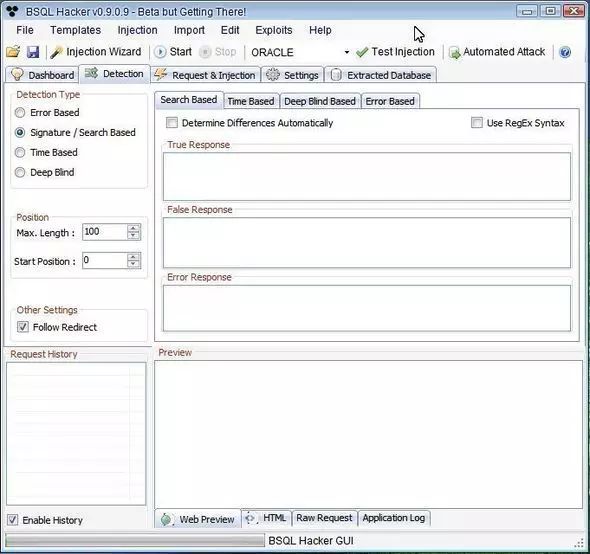Viewport: 590px width, 554px height.
Task: Click inside the Error Response text box
Action: (367, 308)
